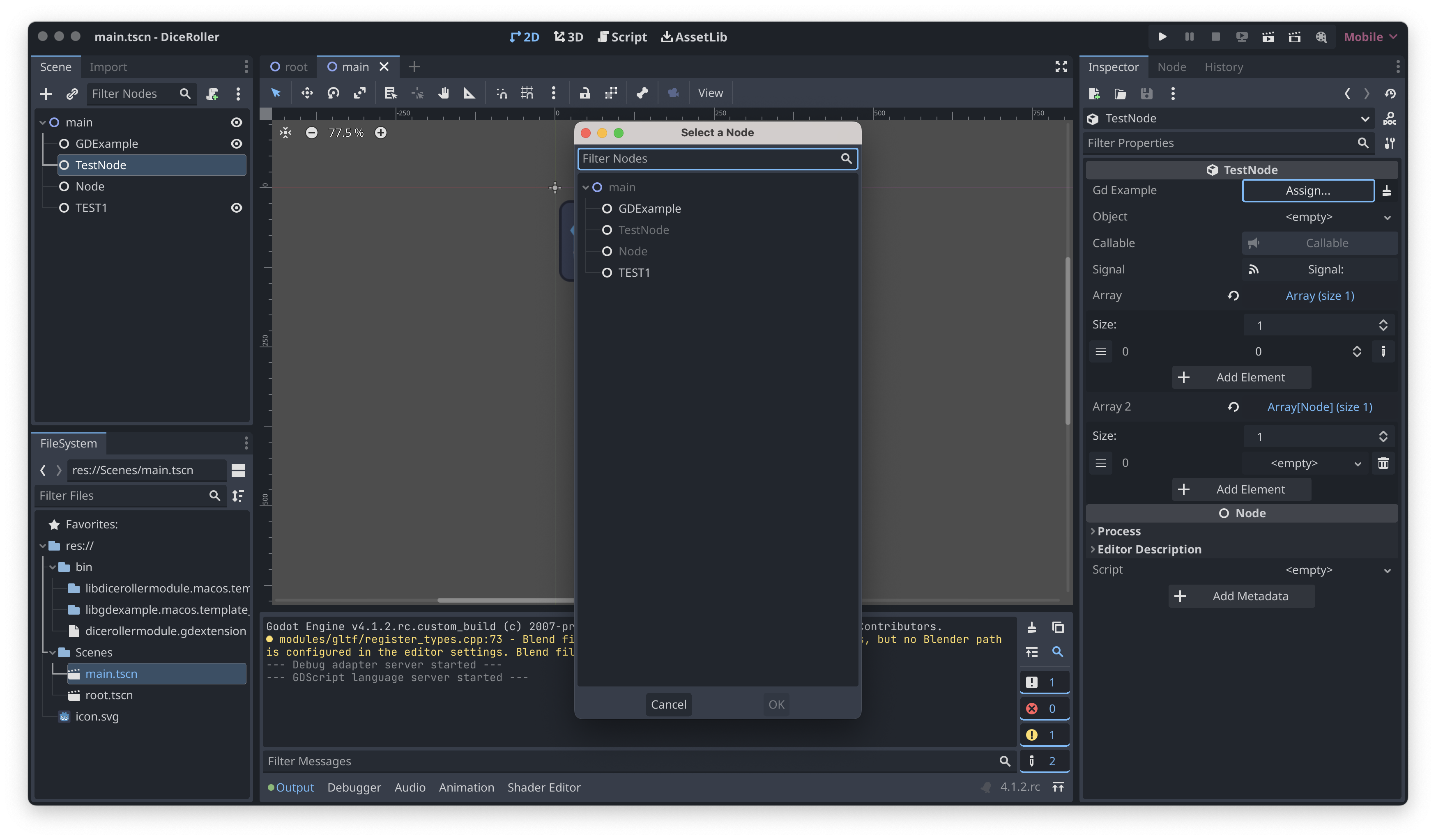Image resolution: width=1436 pixels, height=840 pixels.
Task: Select the Move Mode tool
Action: (x=307, y=93)
